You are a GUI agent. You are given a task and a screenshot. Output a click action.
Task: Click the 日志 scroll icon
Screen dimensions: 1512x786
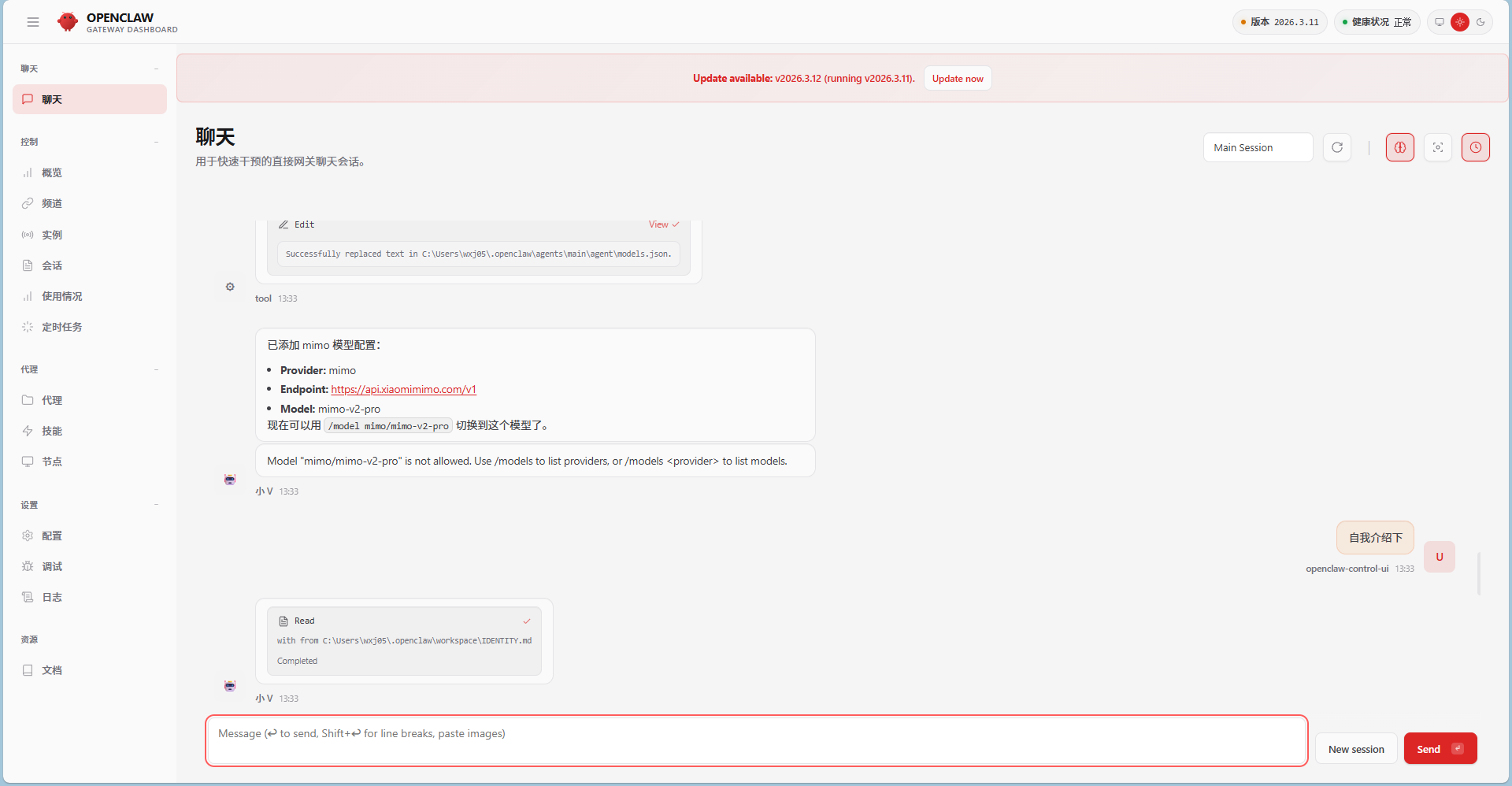click(28, 597)
